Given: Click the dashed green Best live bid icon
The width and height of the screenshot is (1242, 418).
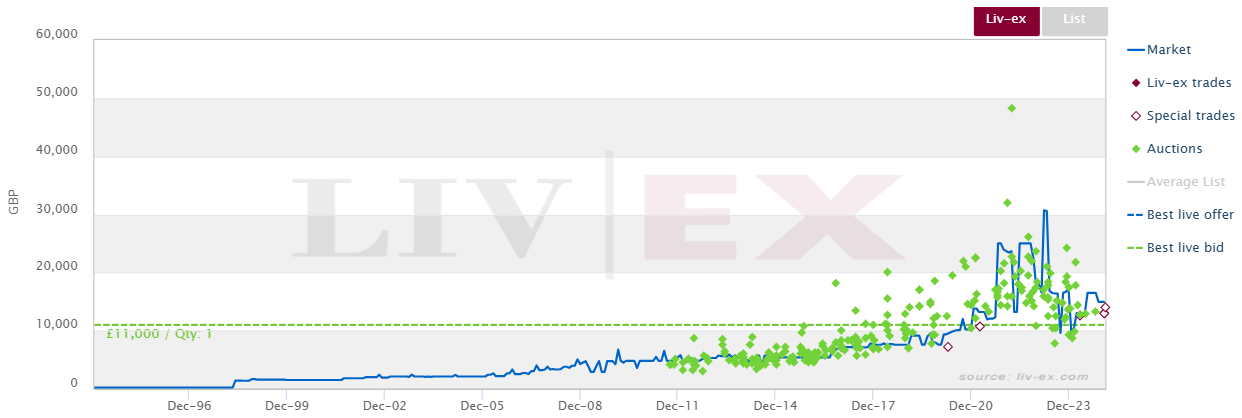Looking at the screenshot, I should [1135, 248].
